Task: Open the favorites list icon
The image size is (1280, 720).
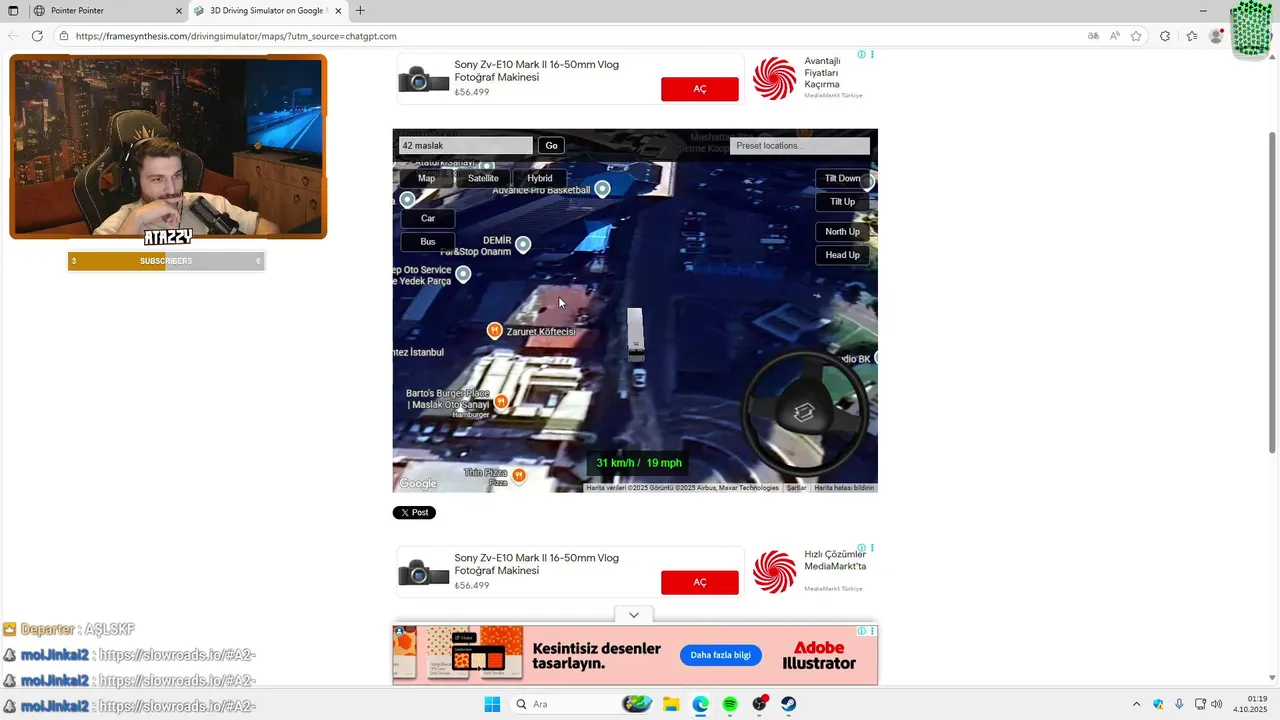Action: (1192, 36)
